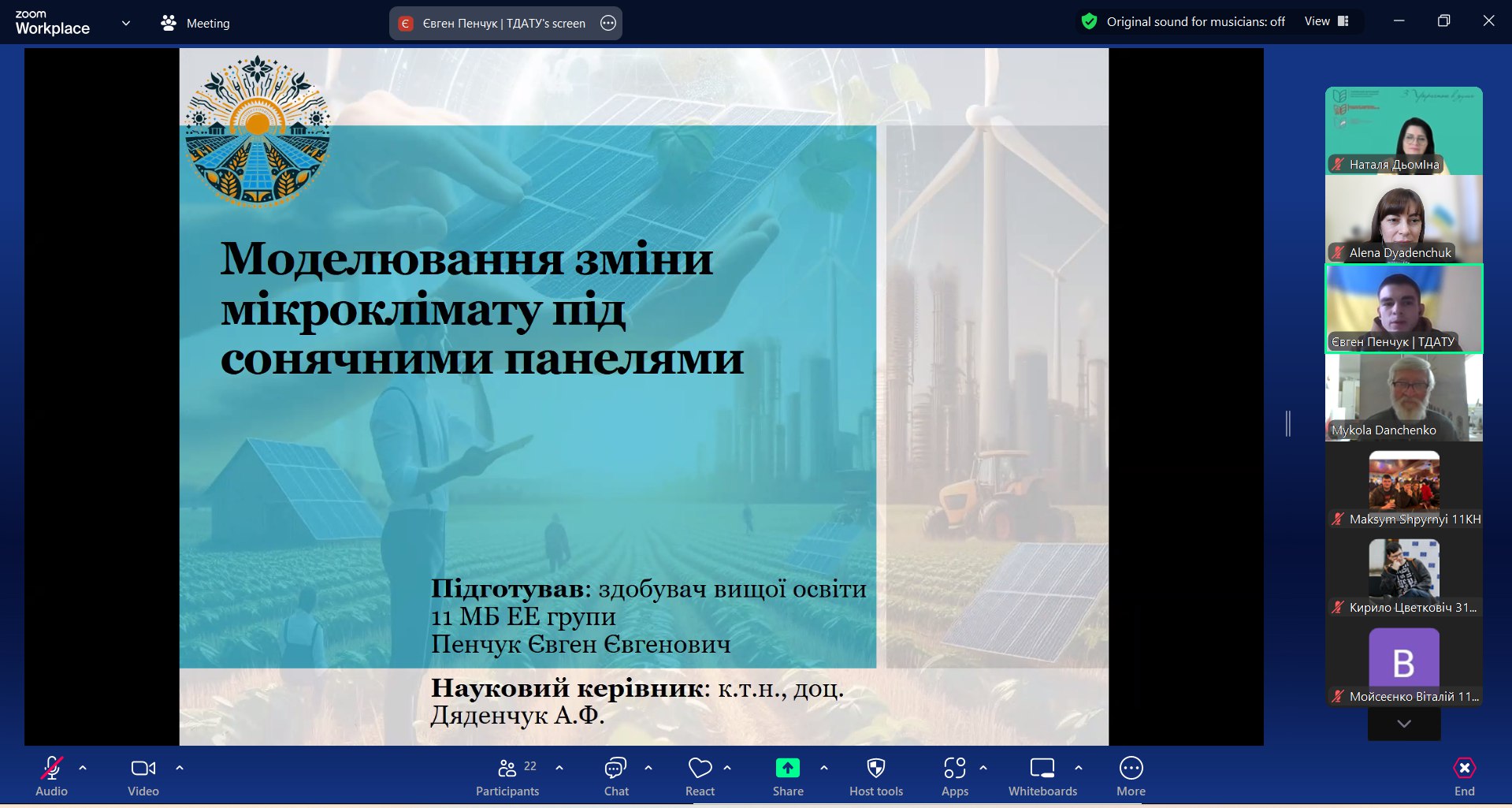Expand the Zoom Workplace dropdown chevron
Image resolution: width=1512 pixels, height=808 pixels.
pyautogui.click(x=126, y=23)
